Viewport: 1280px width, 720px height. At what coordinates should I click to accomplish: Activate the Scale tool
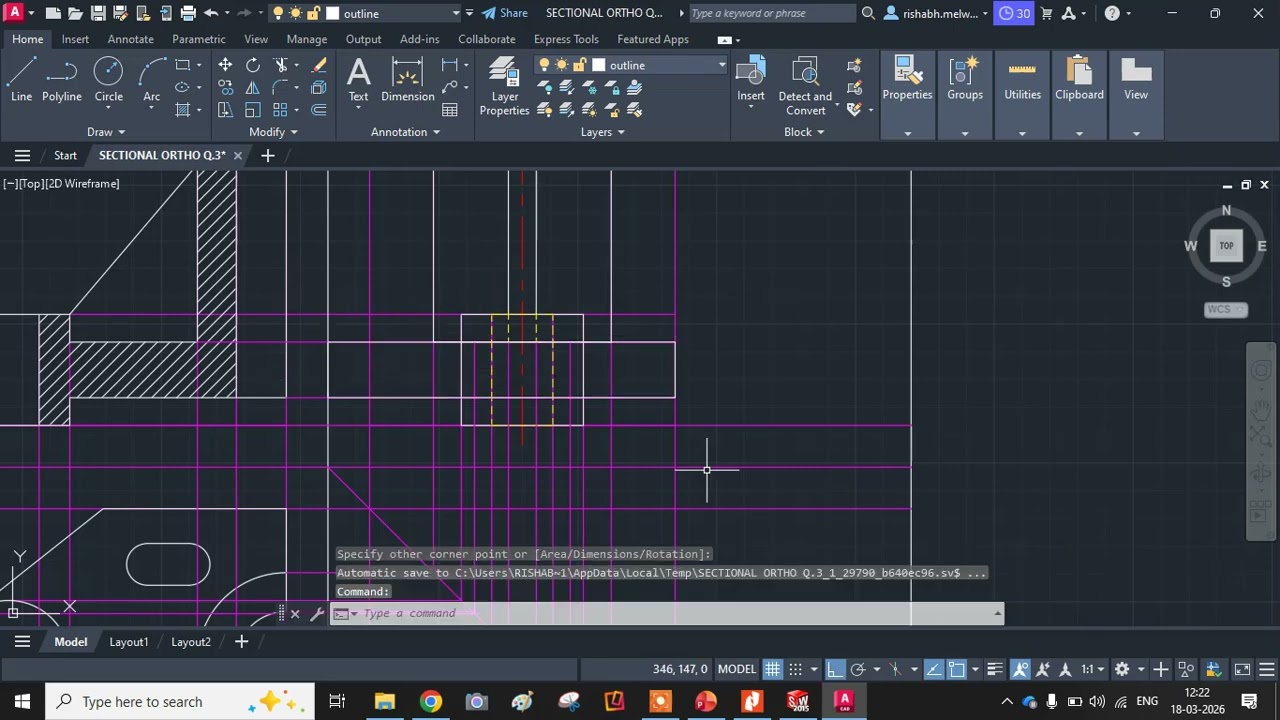click(x=253, y=110)
